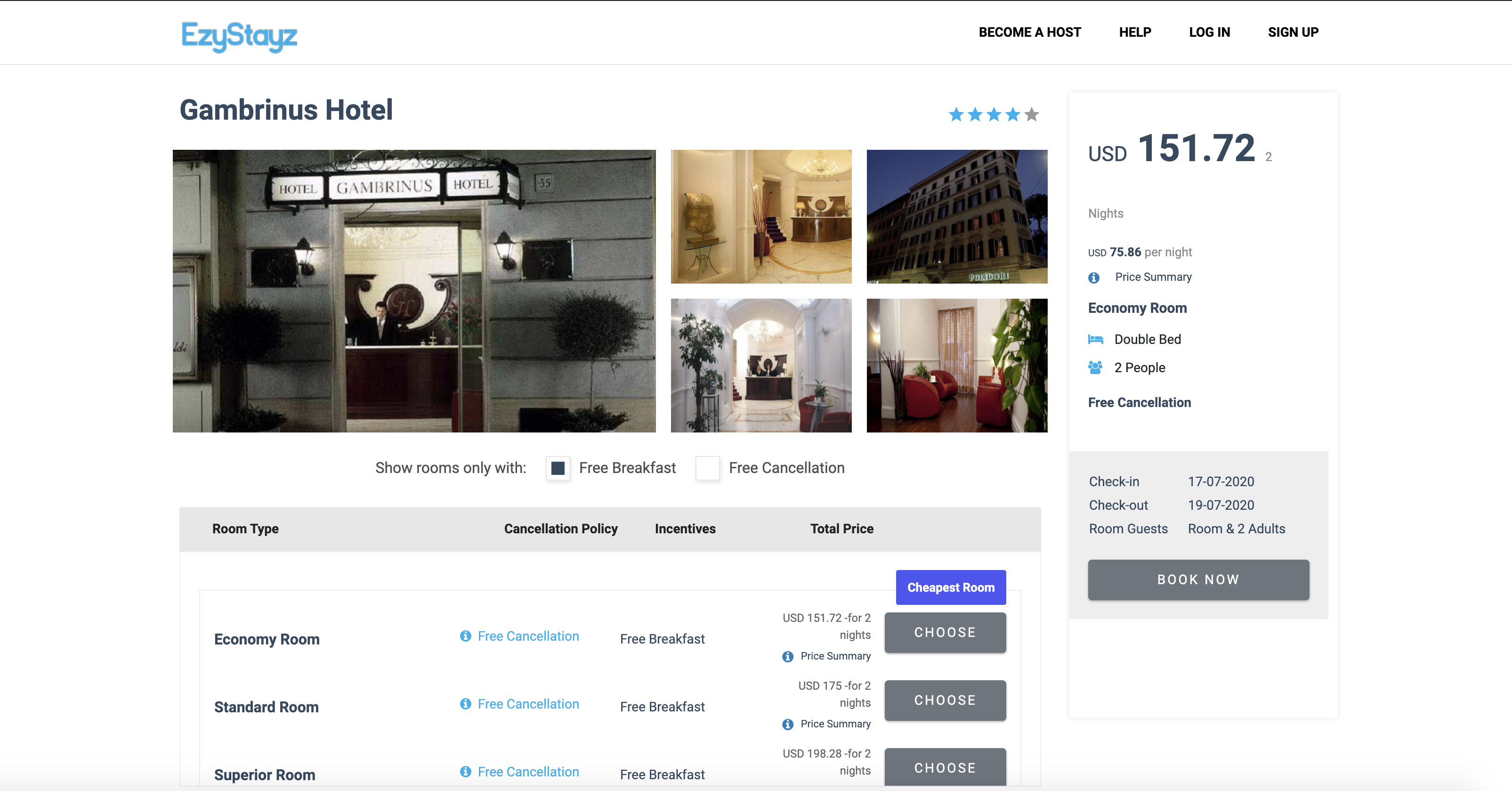Click info icon next to Economy Room Free Cancellation

(x=465, y=636)
